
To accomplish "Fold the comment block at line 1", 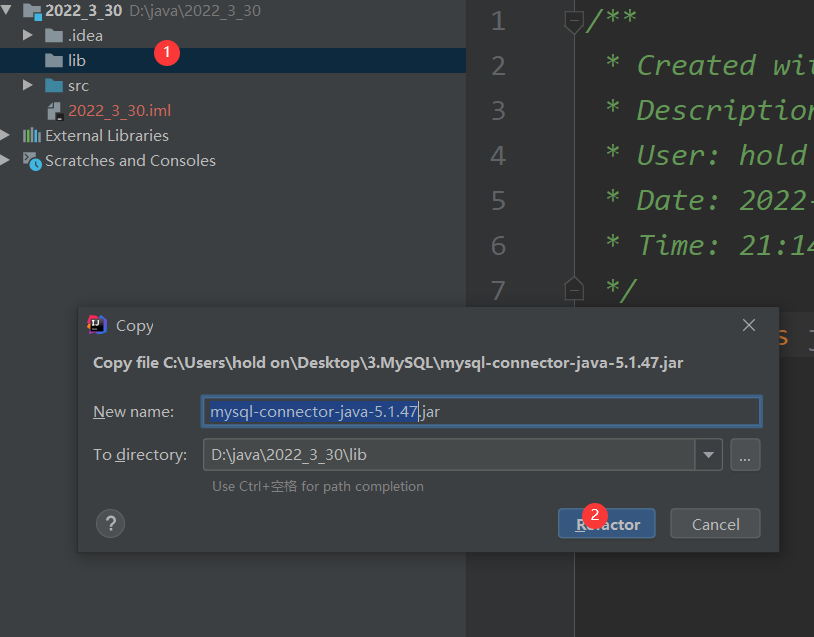I will pos(574,21).
